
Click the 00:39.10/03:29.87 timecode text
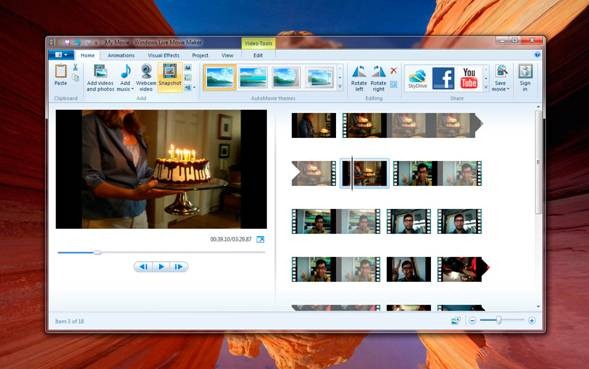[231, 239]
